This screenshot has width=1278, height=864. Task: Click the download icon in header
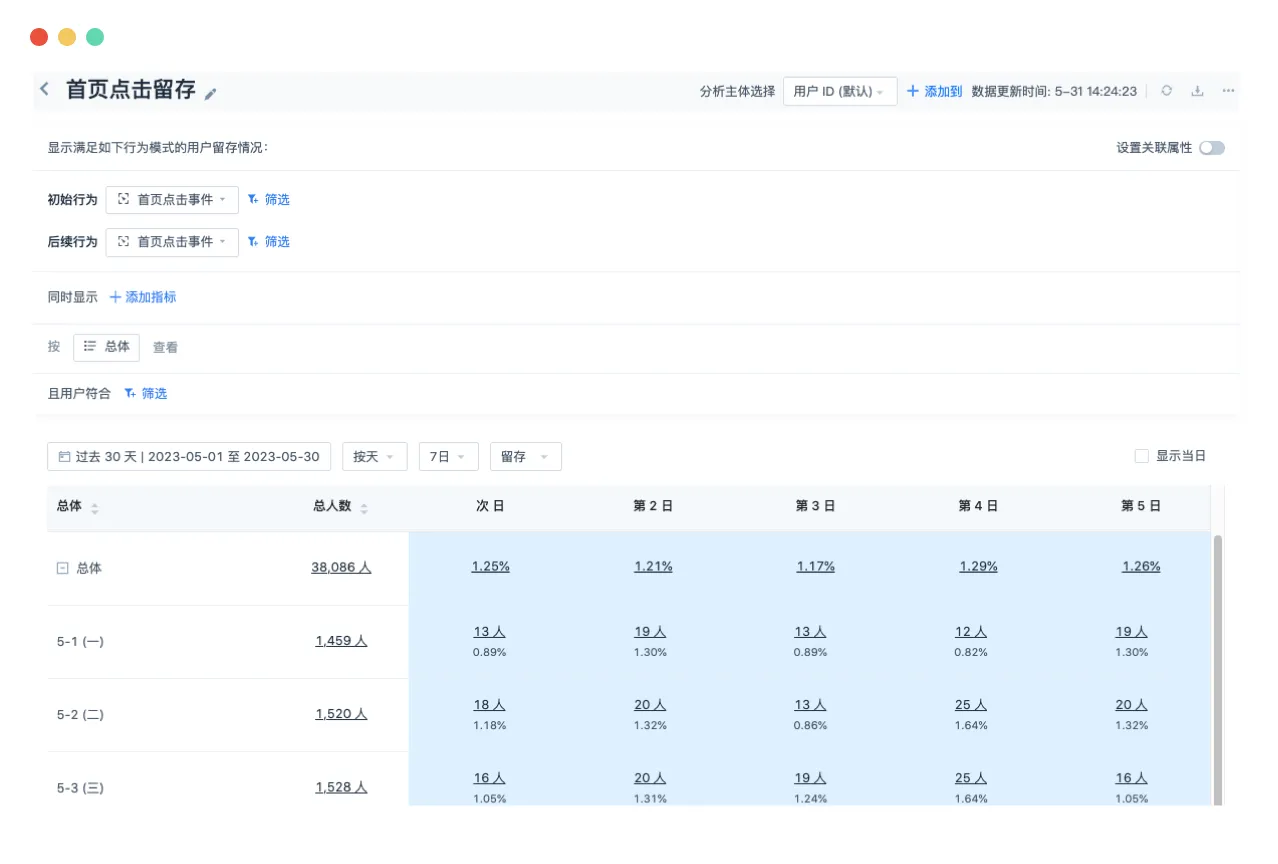tap(1197, 91)
